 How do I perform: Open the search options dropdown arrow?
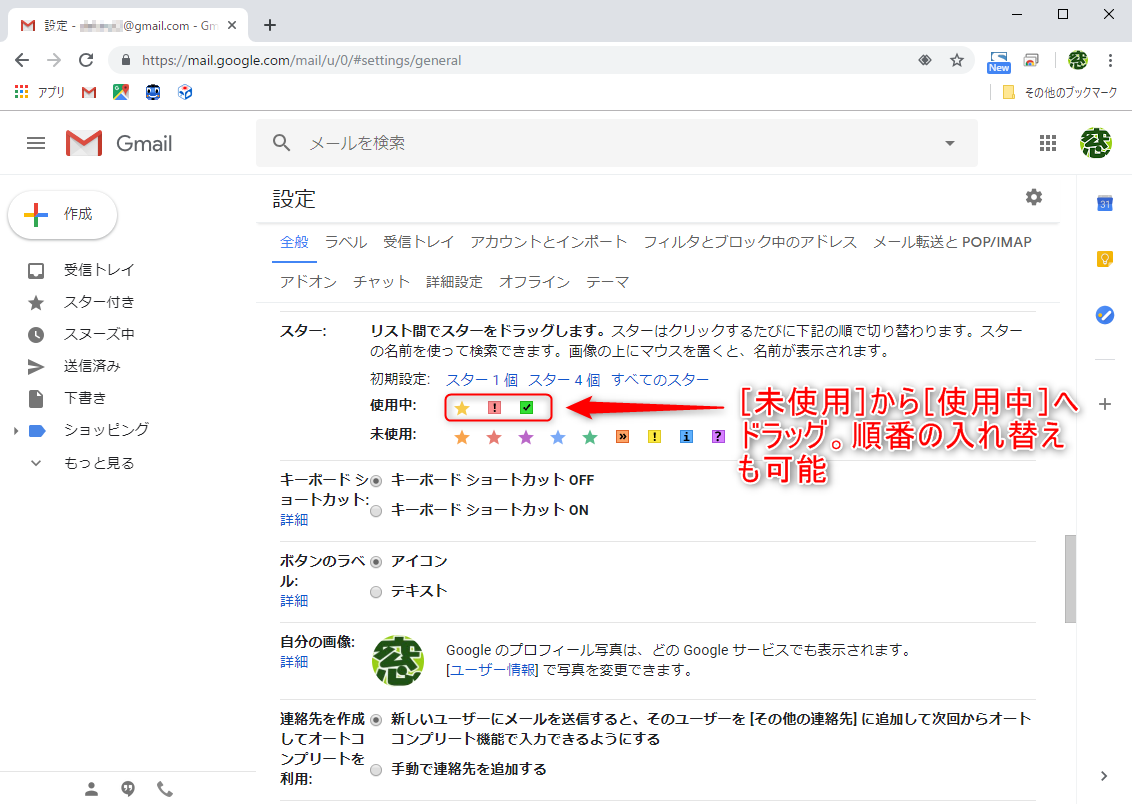tap(948, 143)
